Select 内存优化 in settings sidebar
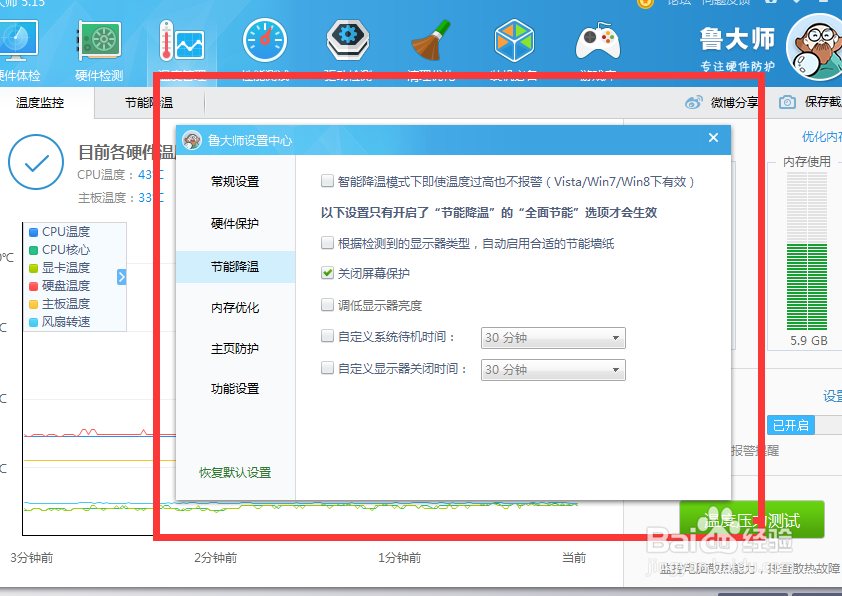This screenshot has height=596, width=842. [x=235, y=308]
